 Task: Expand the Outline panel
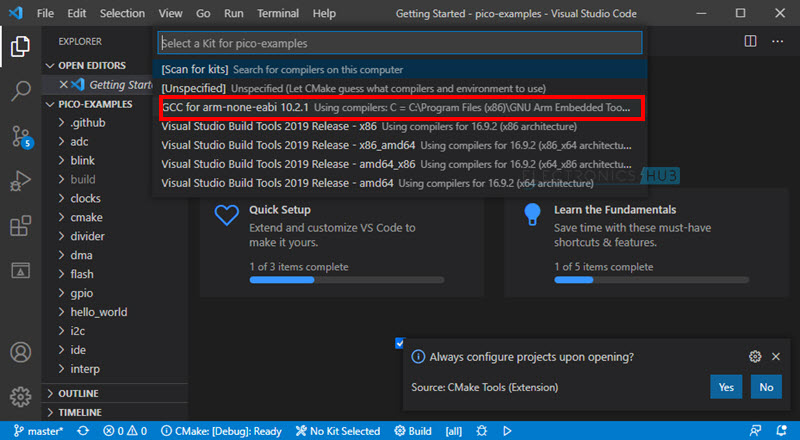click(78, 393)
